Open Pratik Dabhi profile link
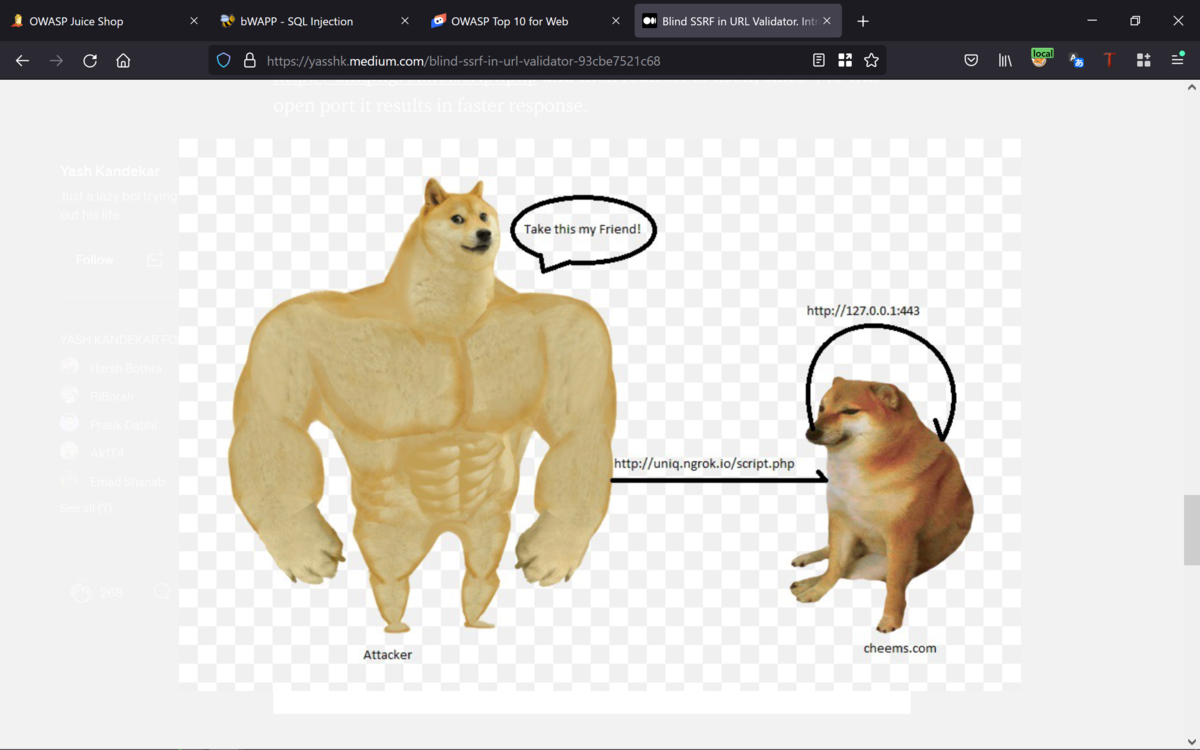 (x=124, y=425)
